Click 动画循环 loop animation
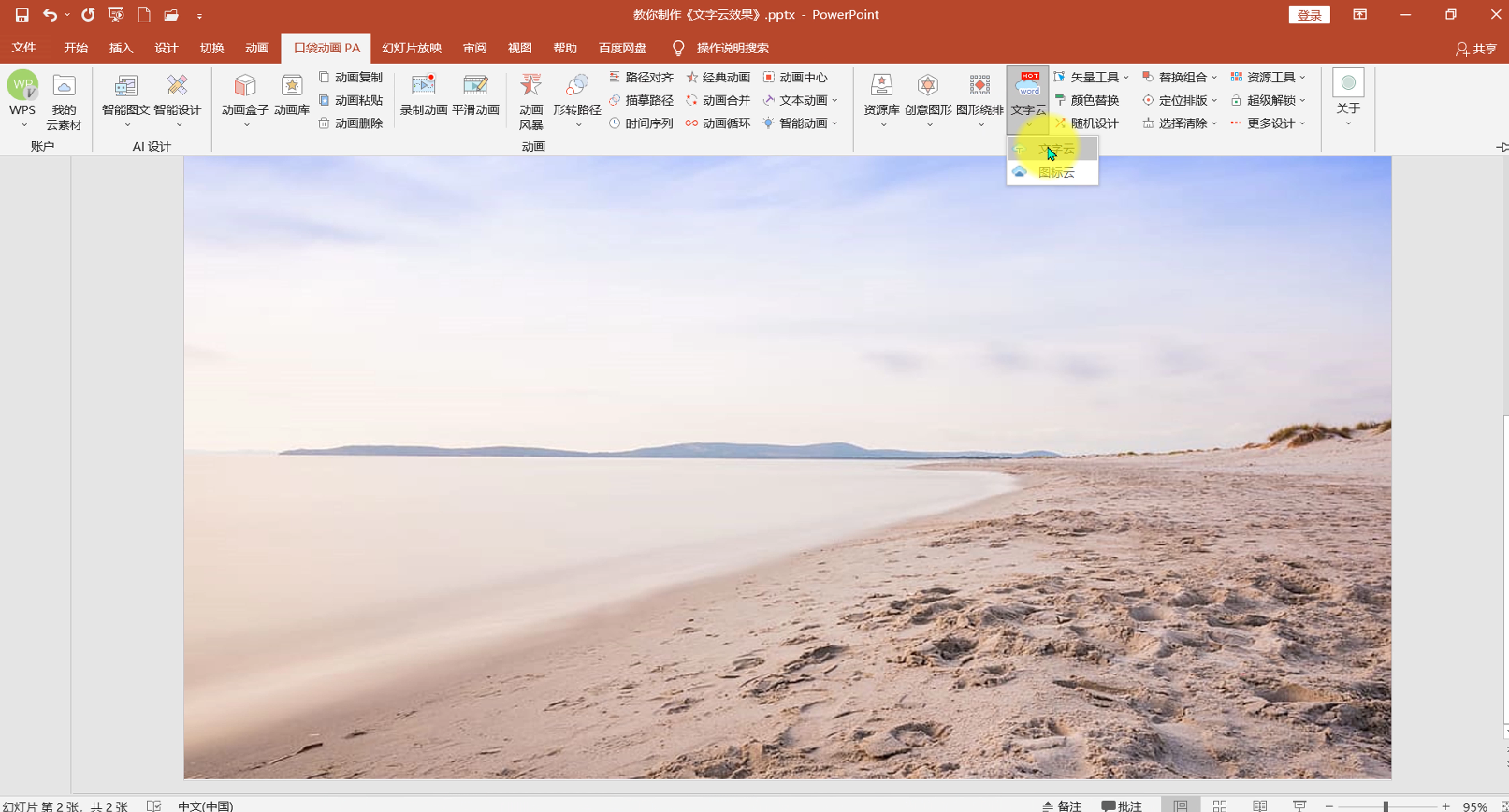This screenshot has width=1509, height=812. pyautogui.click(x=718, y=123)
